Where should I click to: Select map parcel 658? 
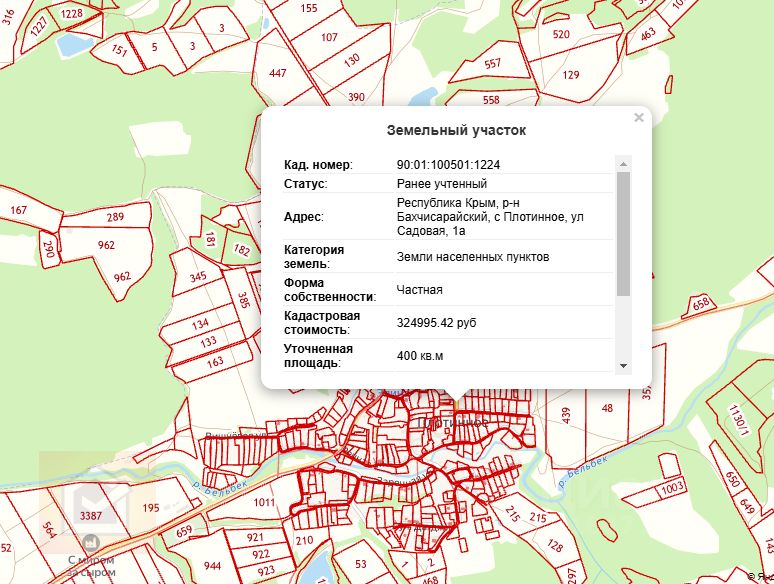tap(701, 303)
